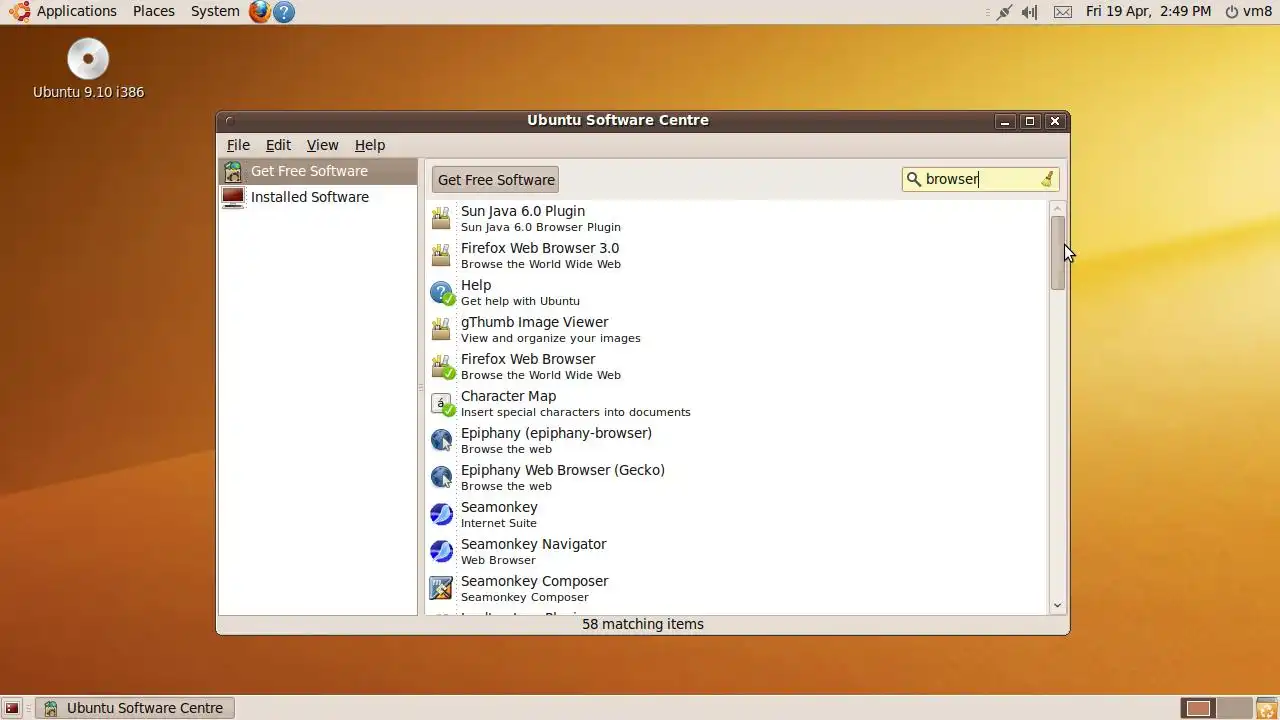This screenshot has width=1280, height=720.
Task: Click the Ubuntu Software Centre taskbar button
Action: [x=135, y=708]
